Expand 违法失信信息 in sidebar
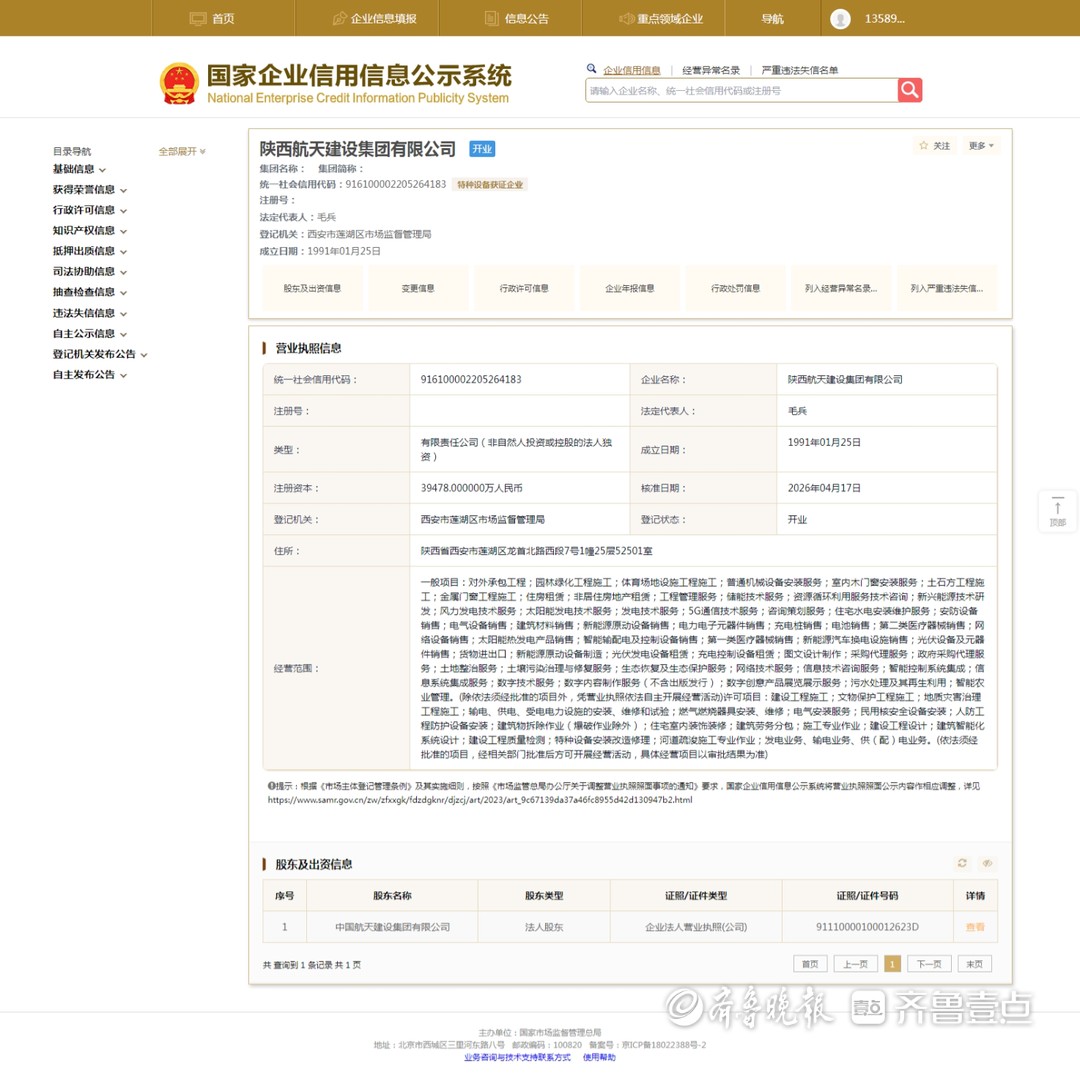 pos(90,313)
